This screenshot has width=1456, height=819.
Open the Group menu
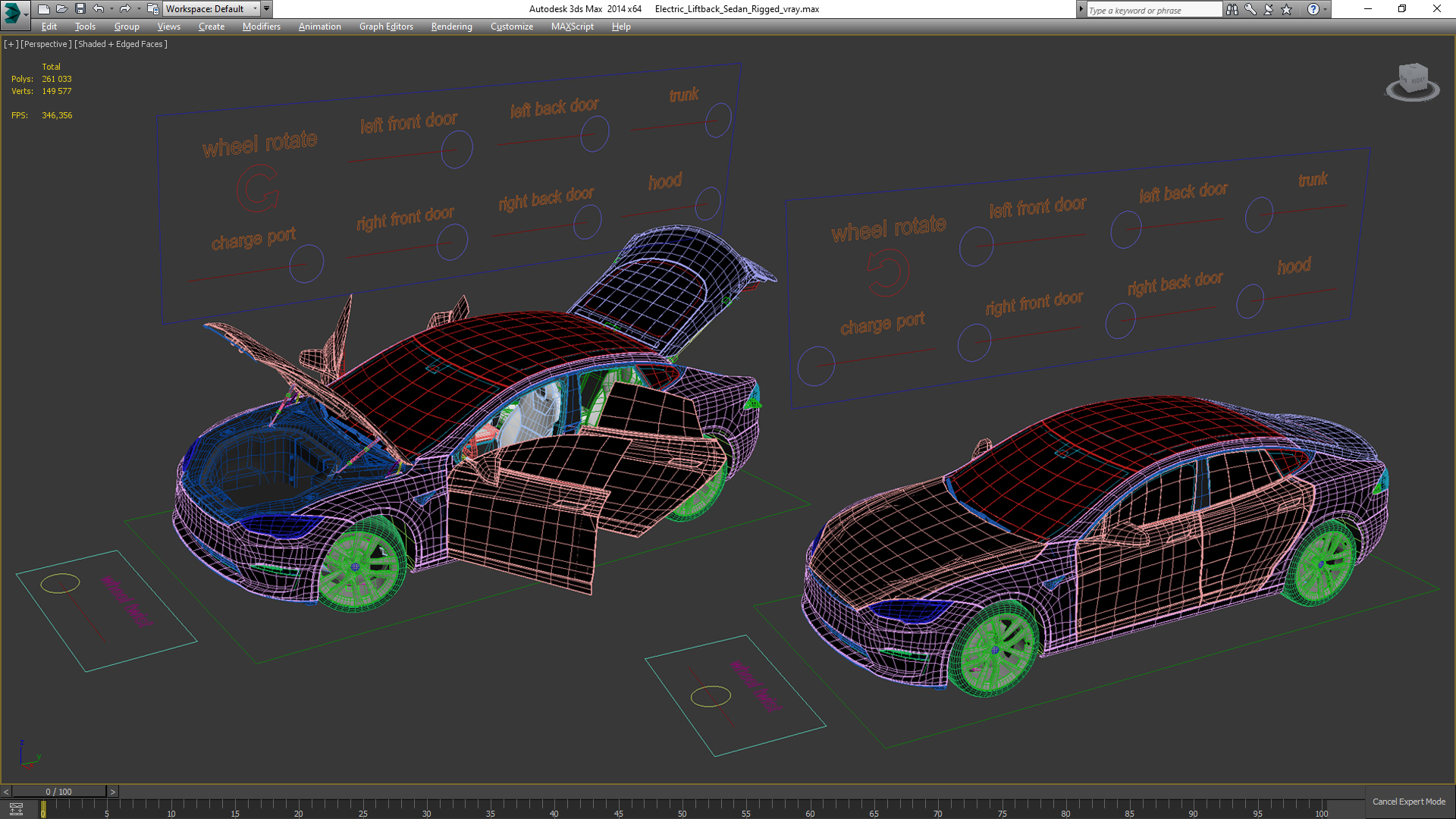tap(127, 27)
